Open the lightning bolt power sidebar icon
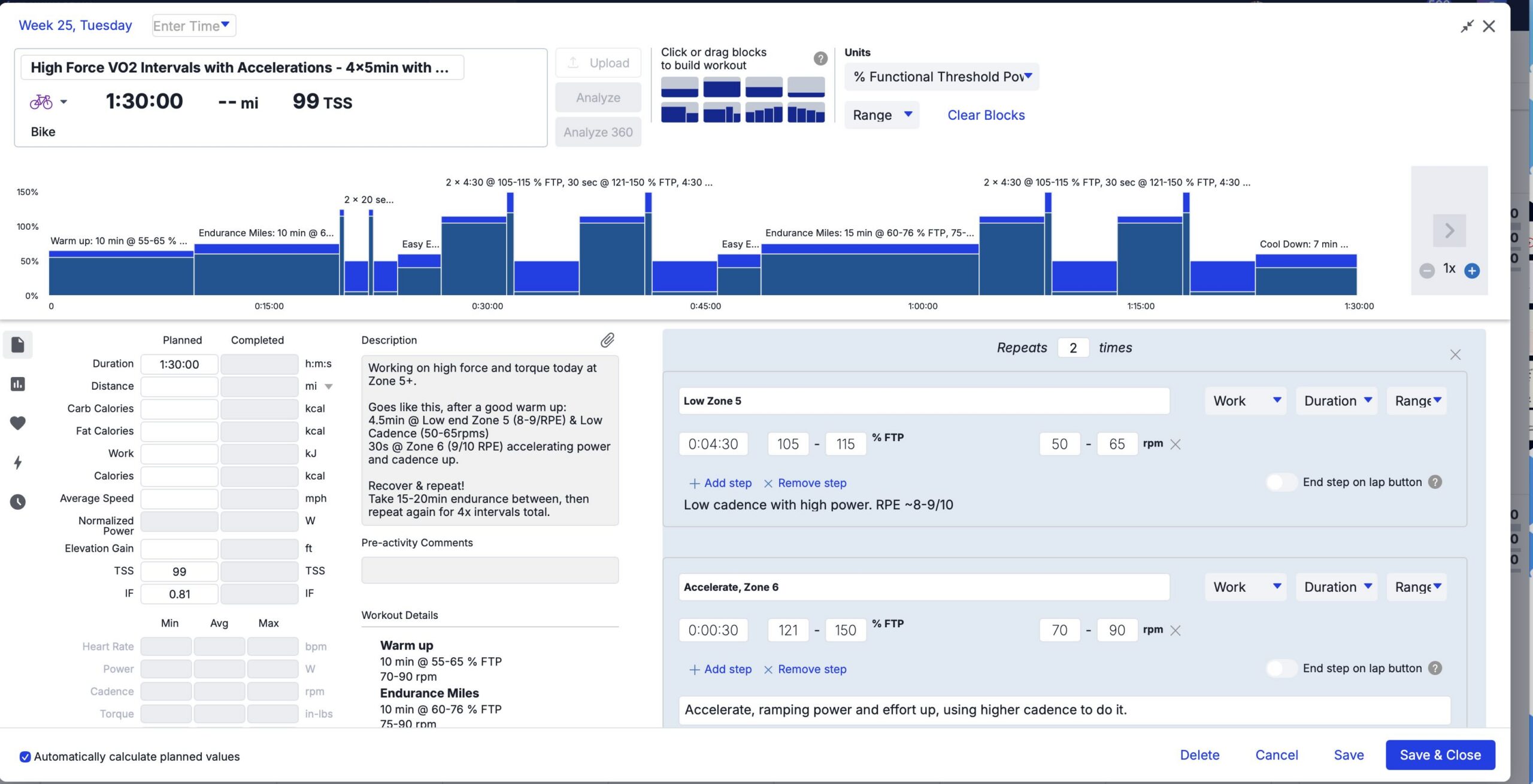 point(18,462)
